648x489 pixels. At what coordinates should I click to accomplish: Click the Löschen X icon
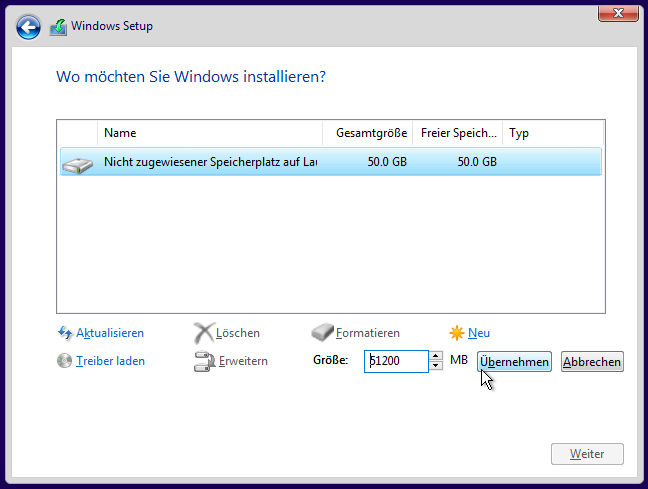pos(204,333)
